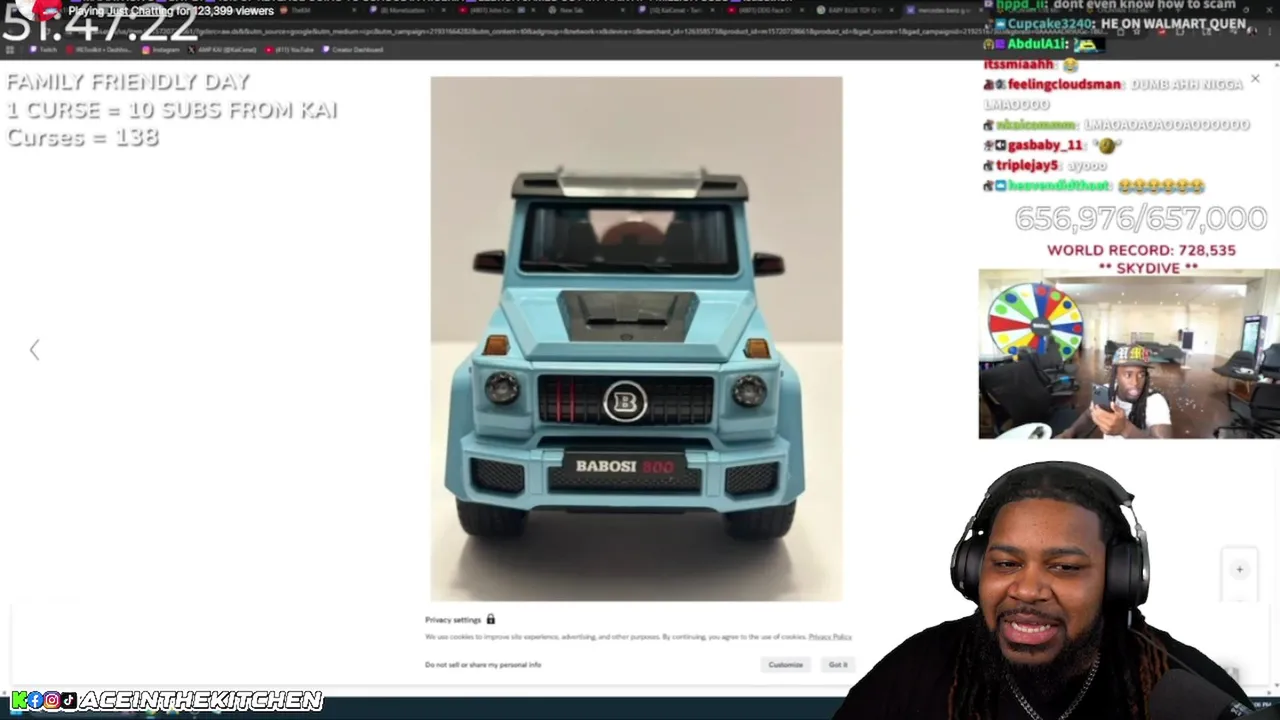Close the panel with the X icon
The image size is (1280, 720).
[x=1255, y=78]
